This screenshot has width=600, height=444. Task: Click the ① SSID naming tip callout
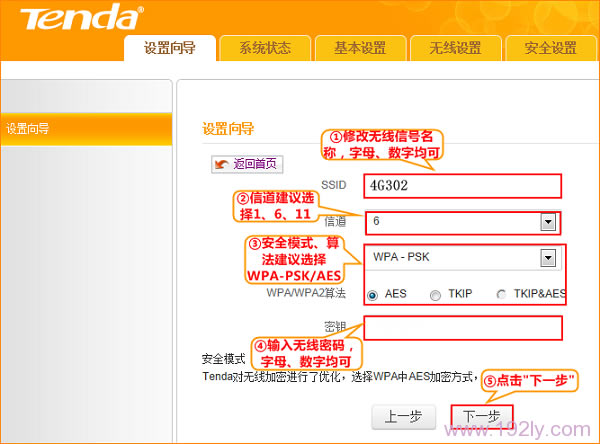(384, 145)
